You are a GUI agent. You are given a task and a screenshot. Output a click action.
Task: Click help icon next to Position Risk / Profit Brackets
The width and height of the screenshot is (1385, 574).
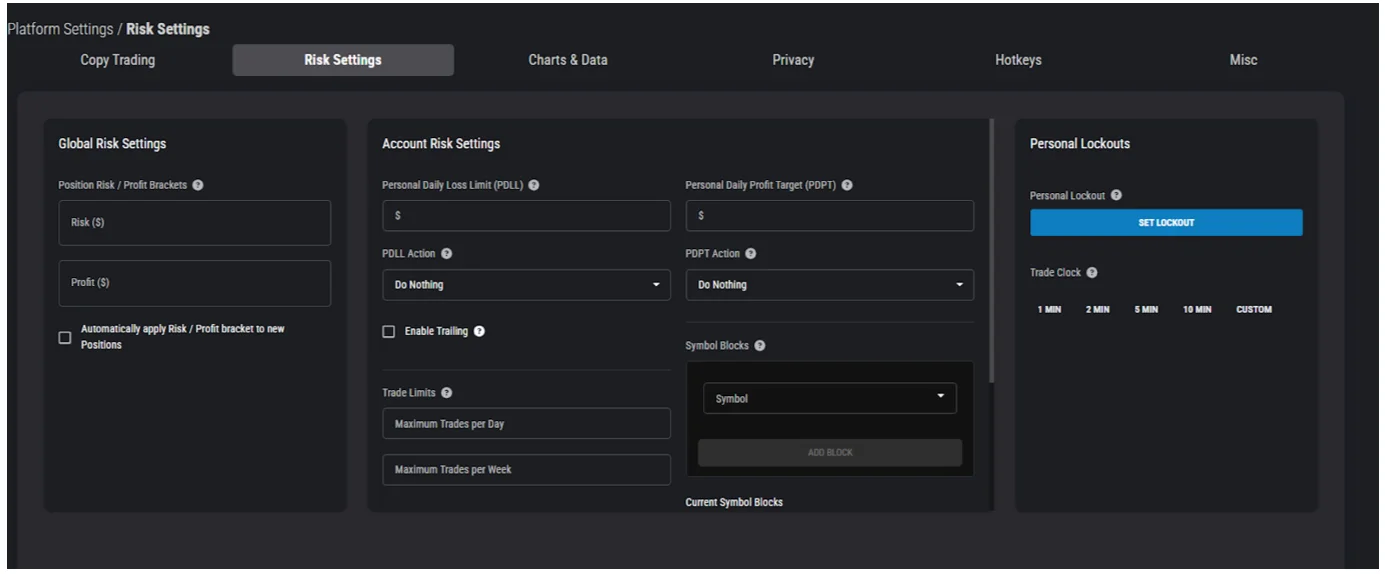tap(198, 185)
